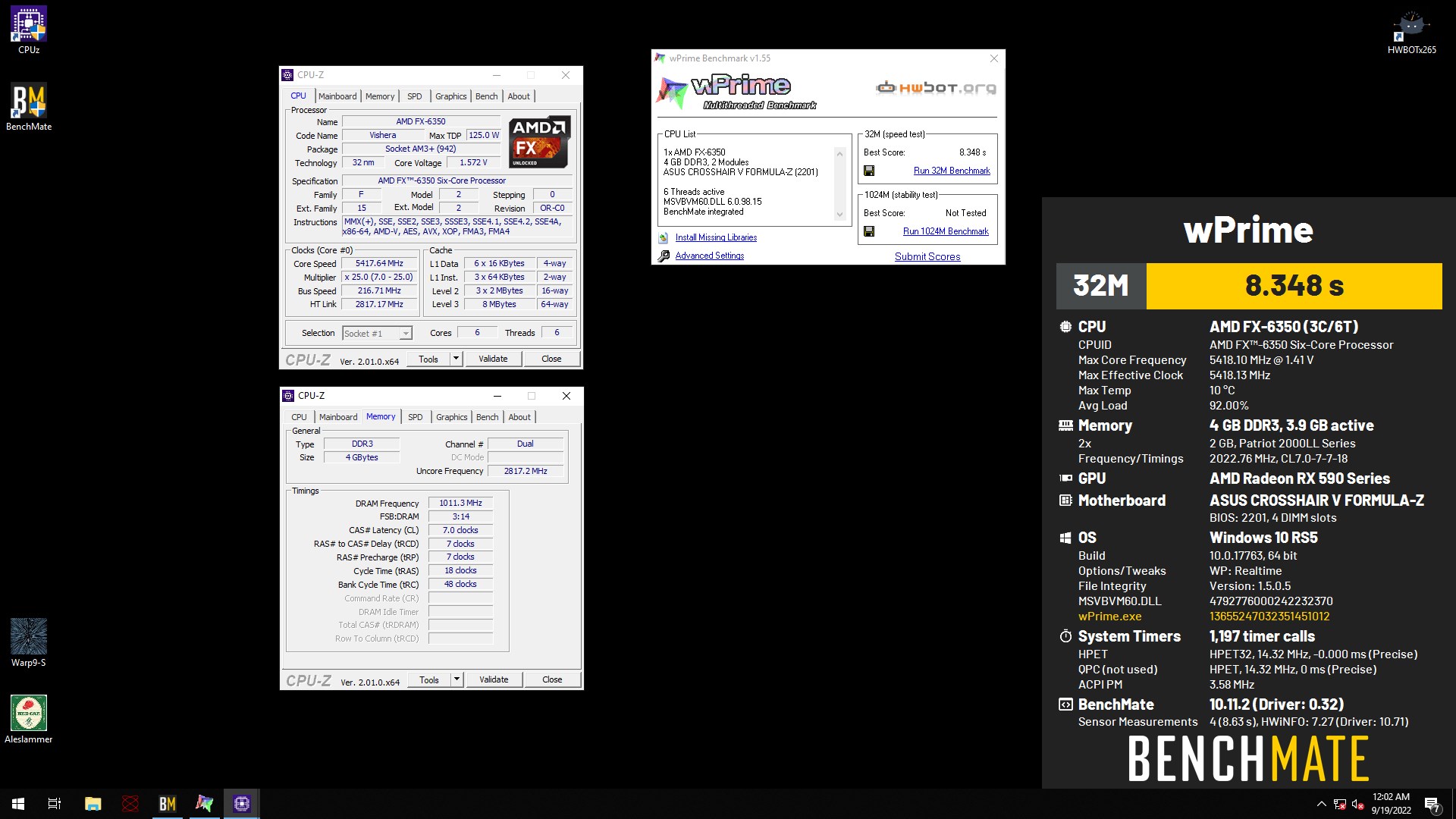Open the Warp9-S desktop icon
The width and height of the screenshot is (1456, 819).
click(x=28, y=643)
